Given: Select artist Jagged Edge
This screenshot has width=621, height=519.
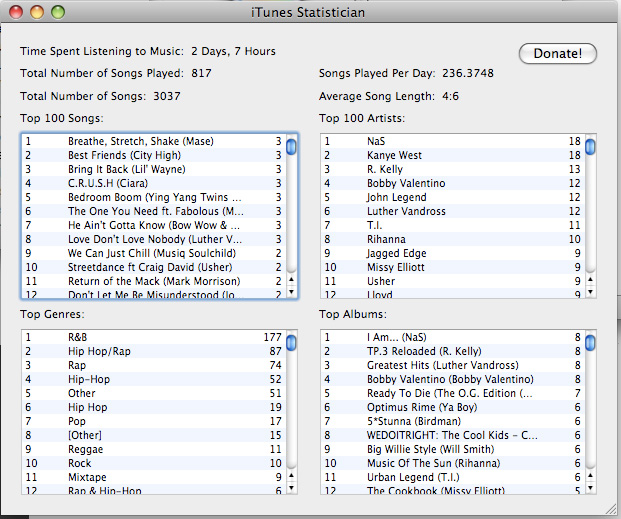Looking at the screenshot, I should coord(453,253).
